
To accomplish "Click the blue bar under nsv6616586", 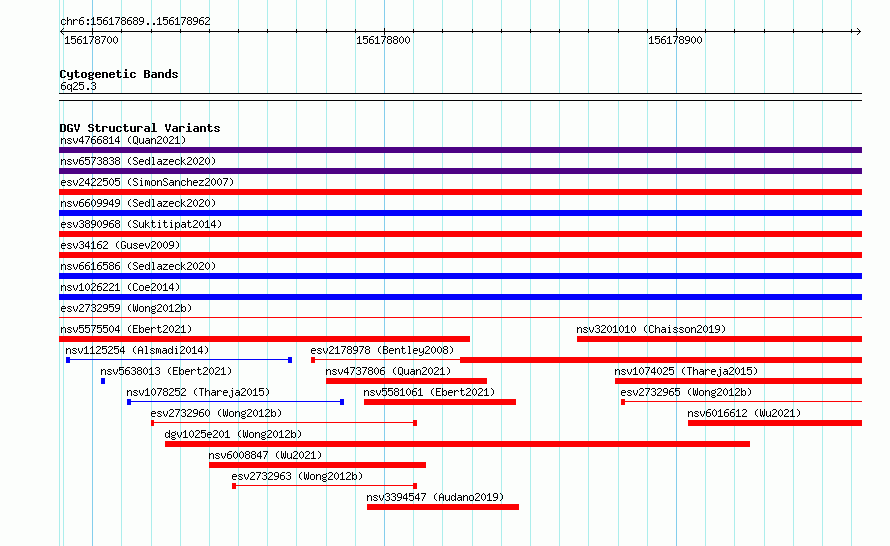I will [x=460, y=276].
